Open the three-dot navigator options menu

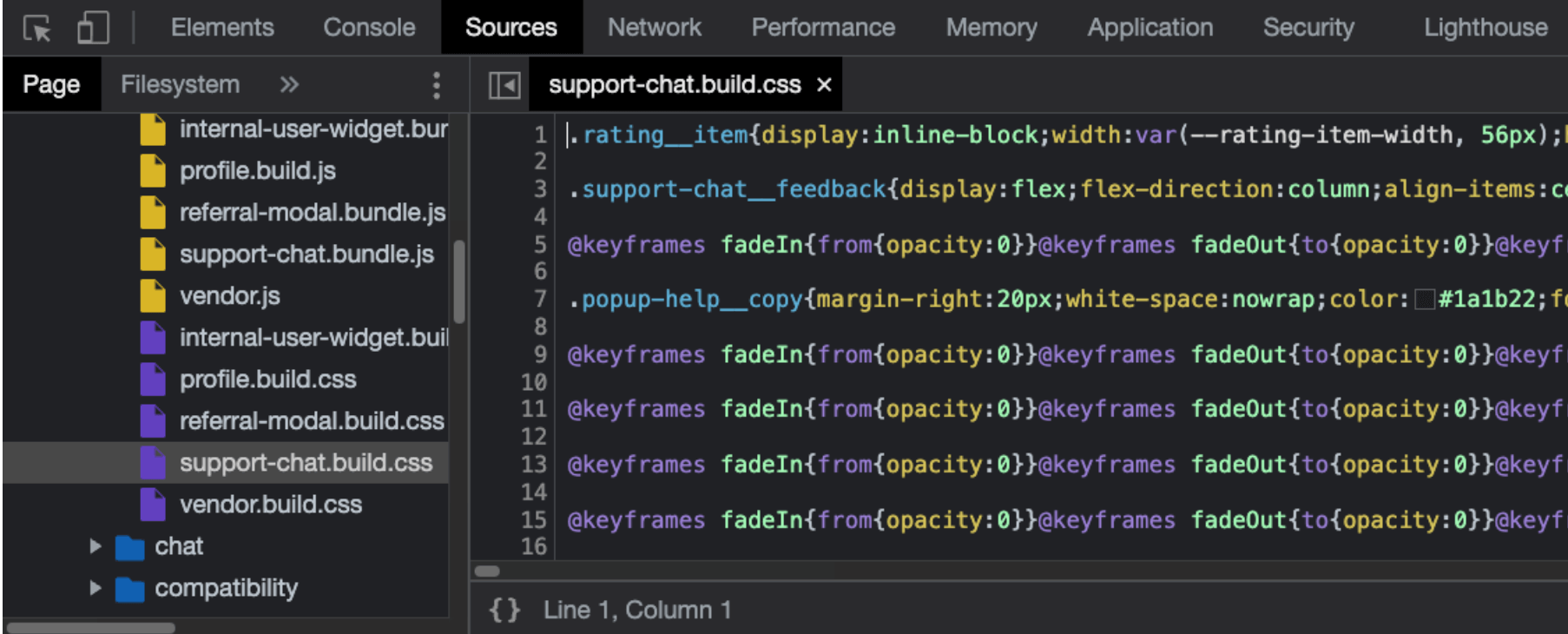436,85
